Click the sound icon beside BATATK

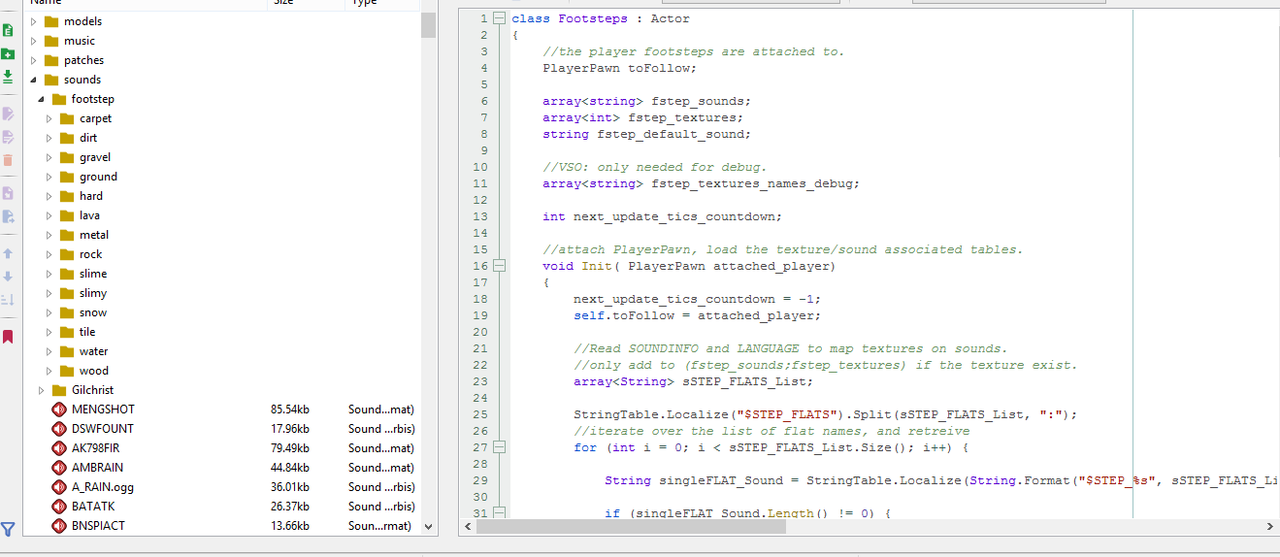click(x=59, y=506)
